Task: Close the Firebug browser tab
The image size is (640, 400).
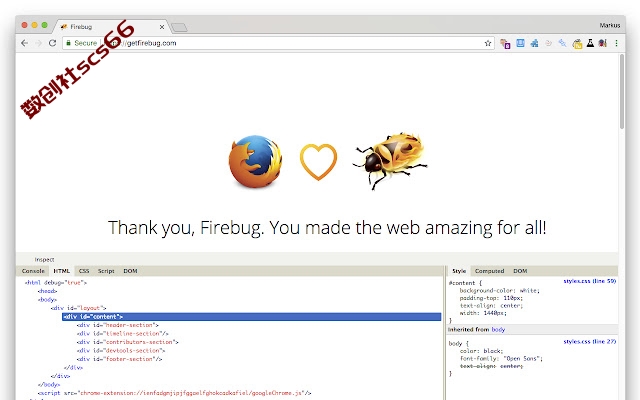Action: tap(162, 27)
